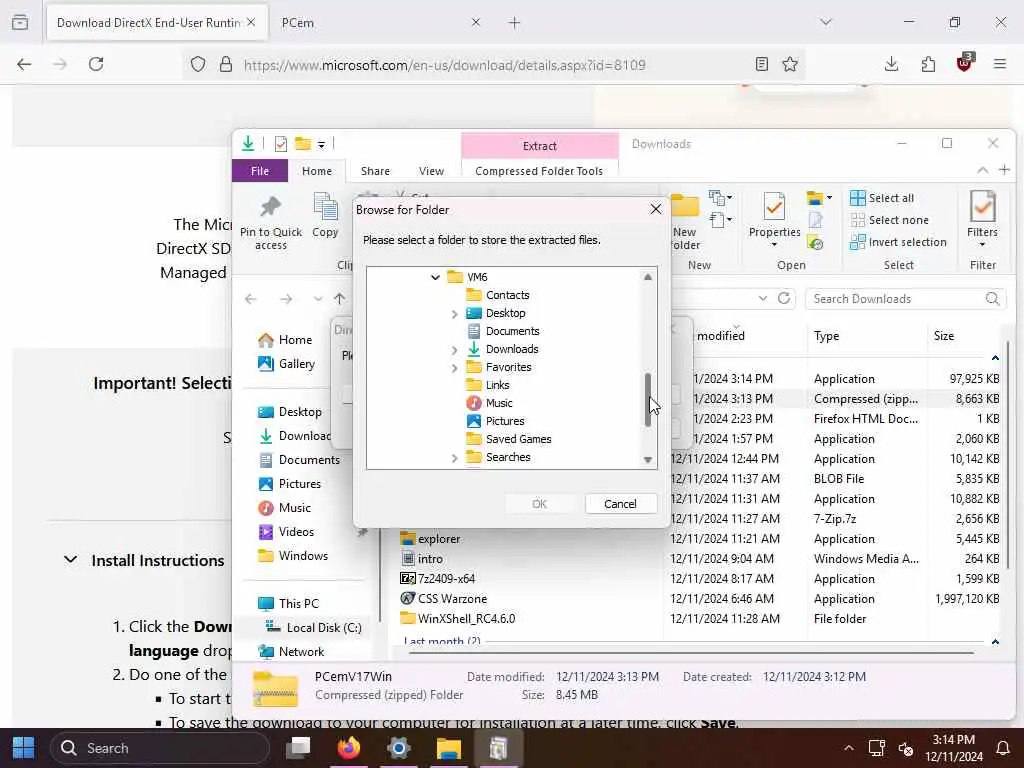Click the New folder ribbon icon
Image resolution: width=1024 pixels, height=768 pixels.
pyautogui.click(x=685, y=222)
